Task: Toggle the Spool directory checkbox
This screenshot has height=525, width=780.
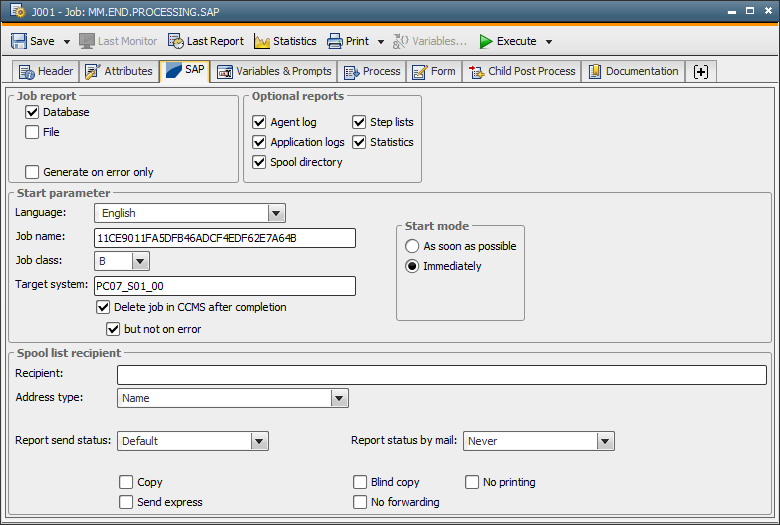Action: (x=260, y=162)
